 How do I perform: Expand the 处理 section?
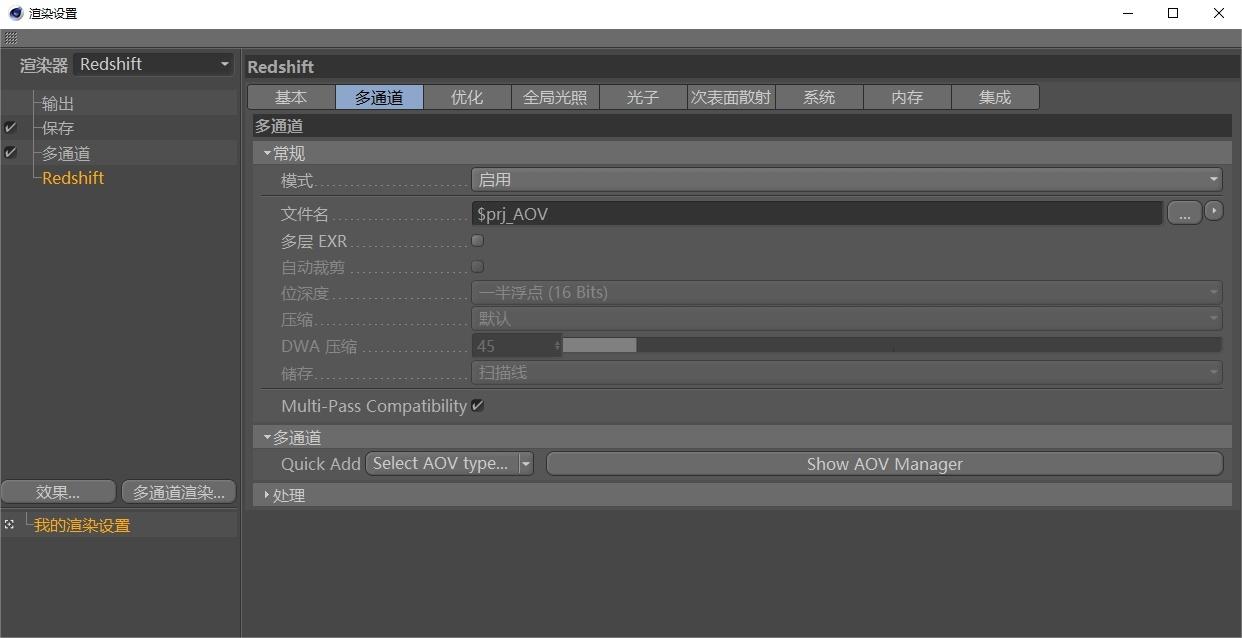(x=267, y=495)
